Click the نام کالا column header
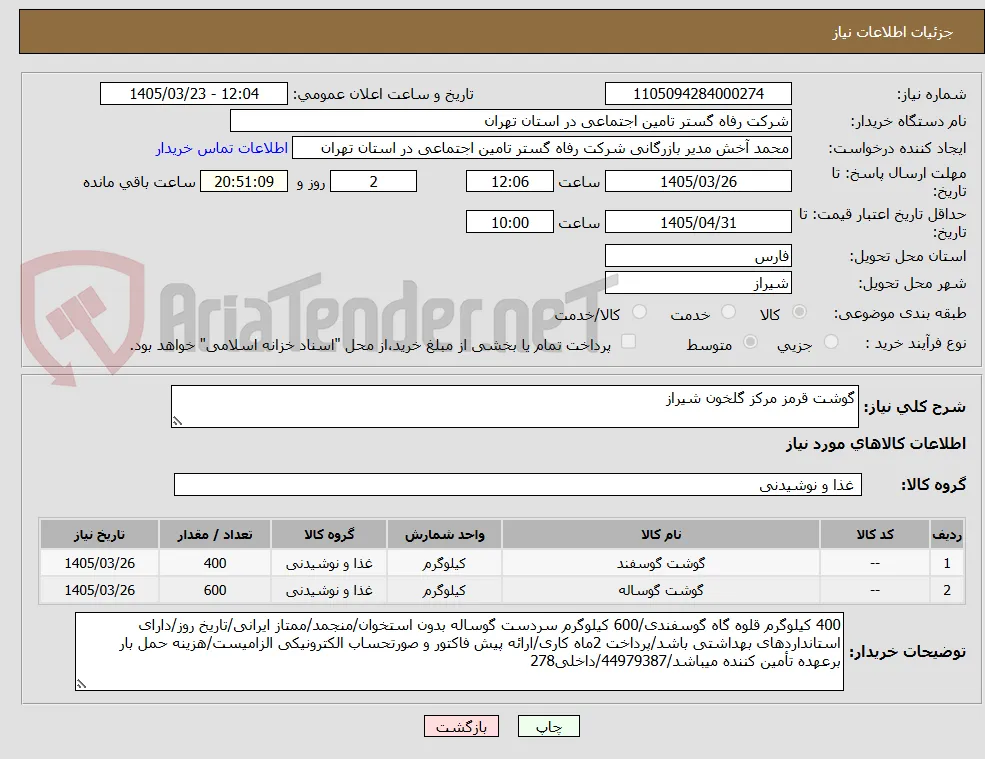The width and height of the screenshot is (985, 759). coord(661,535)
